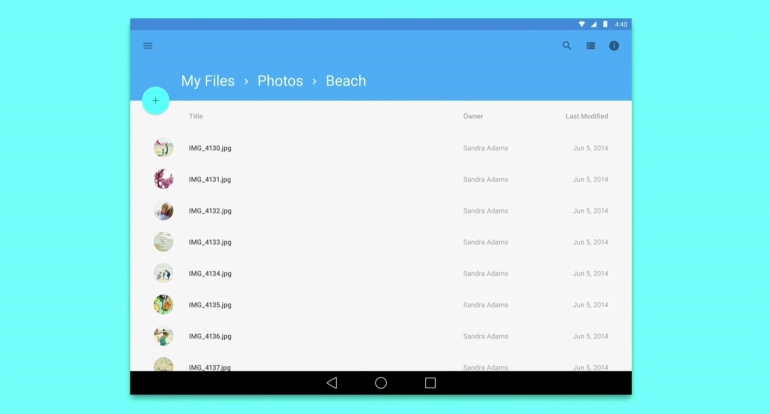Select the Beach breadcrumb
Screen dimensions: 770x414
click(346, 81)
